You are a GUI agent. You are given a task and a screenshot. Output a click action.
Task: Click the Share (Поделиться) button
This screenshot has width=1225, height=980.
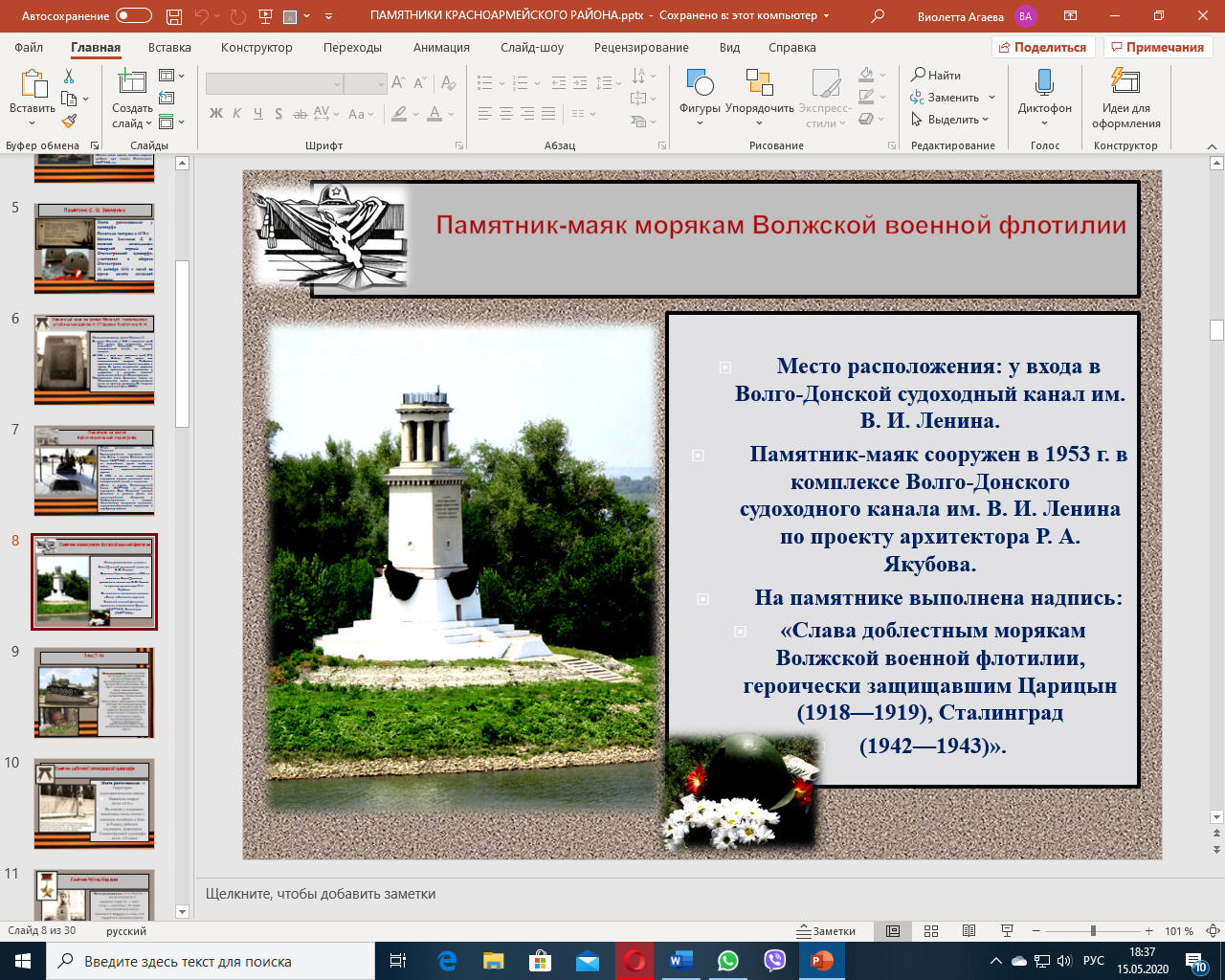[x=1043, y=47]
